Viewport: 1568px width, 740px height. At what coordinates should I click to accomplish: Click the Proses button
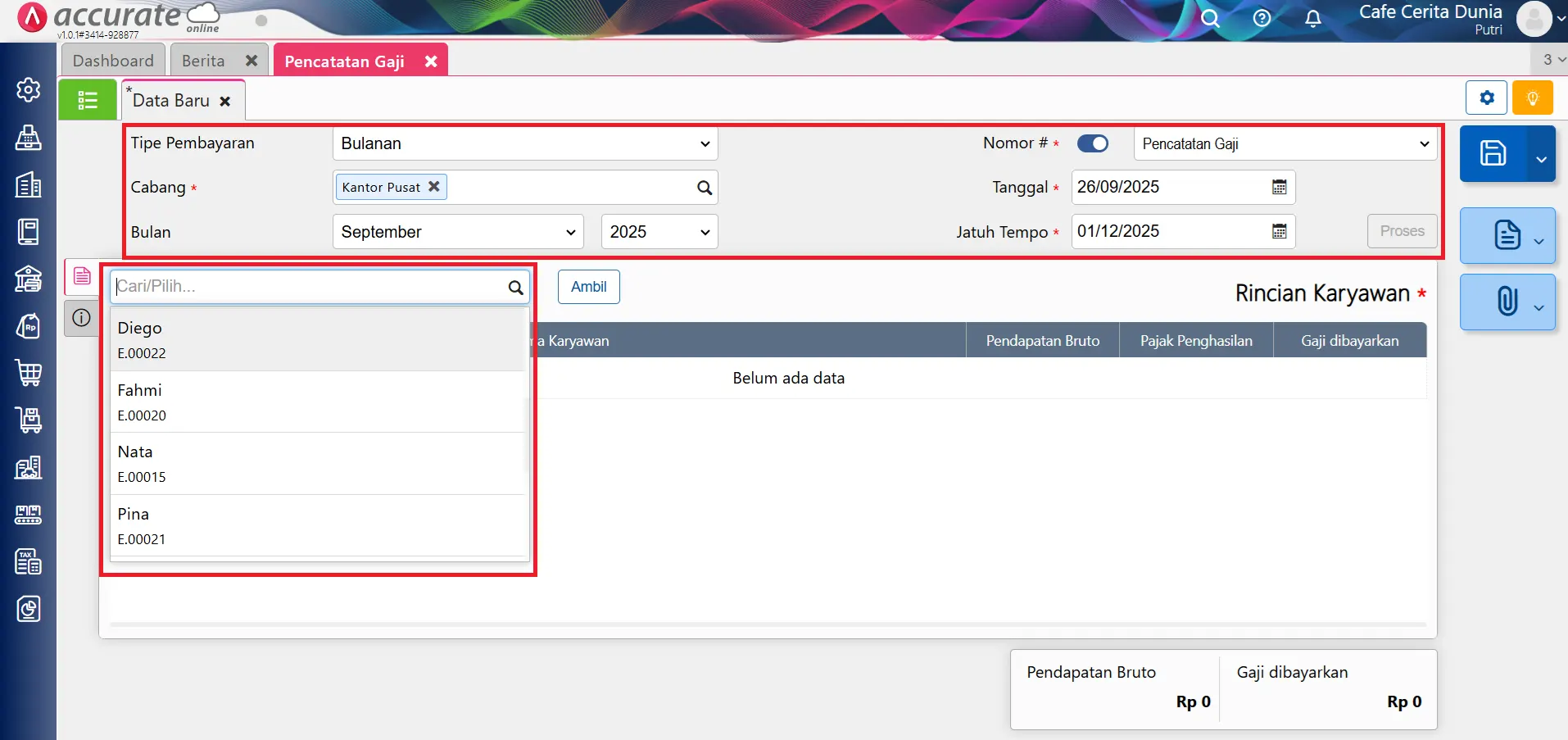[1402, 231]
